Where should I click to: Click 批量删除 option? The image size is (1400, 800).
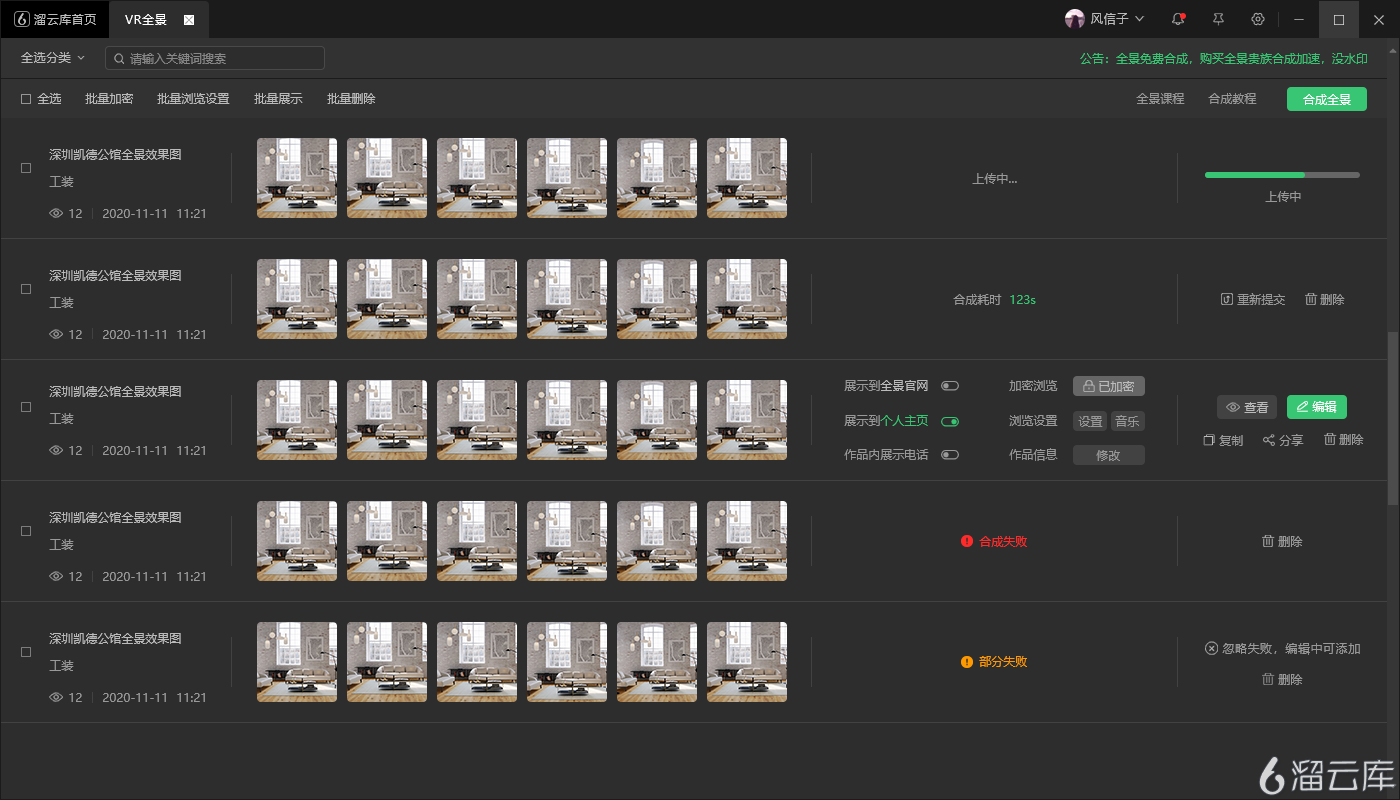(351, 99)
